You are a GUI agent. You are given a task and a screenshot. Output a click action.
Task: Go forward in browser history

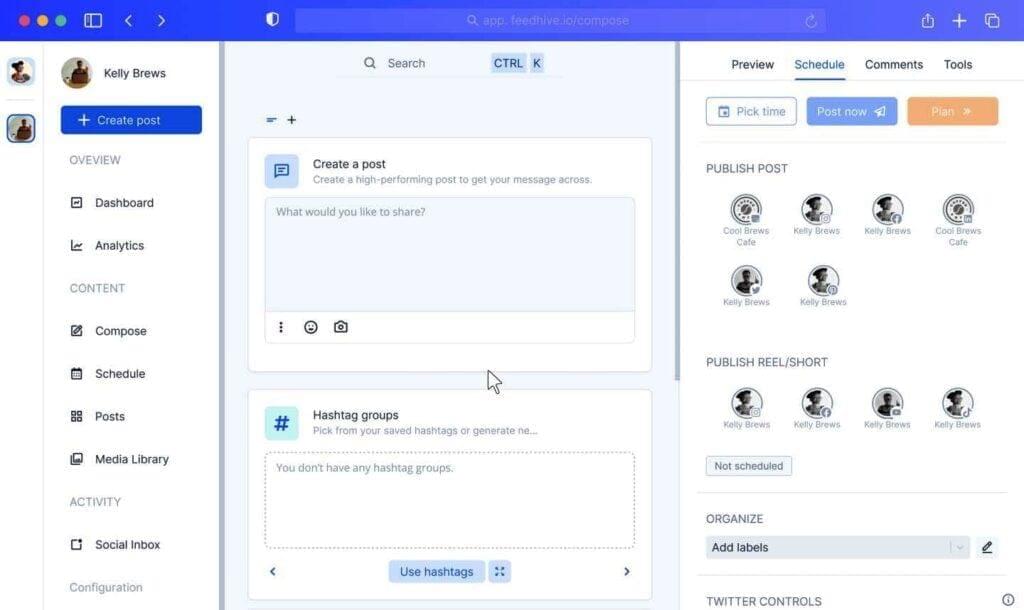pos(161,20)
